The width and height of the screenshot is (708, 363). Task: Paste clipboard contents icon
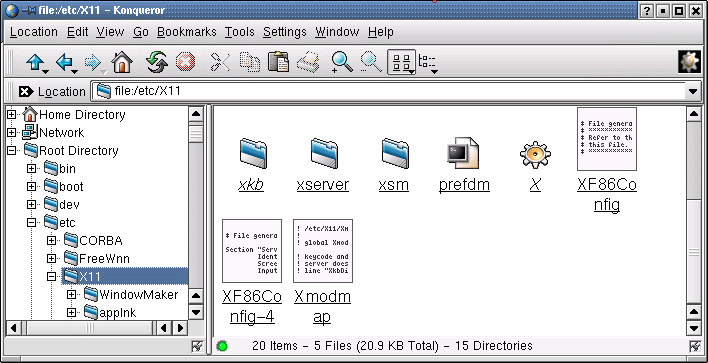tap(279, 62)
